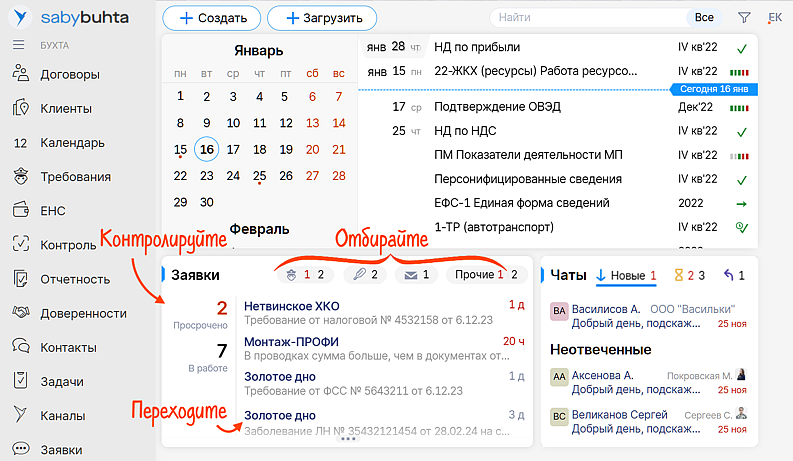Click the Клиенты briefcase icon
The height and width of the screenshot is (461, 793).
pyautogui.click(x=20, y=108)
